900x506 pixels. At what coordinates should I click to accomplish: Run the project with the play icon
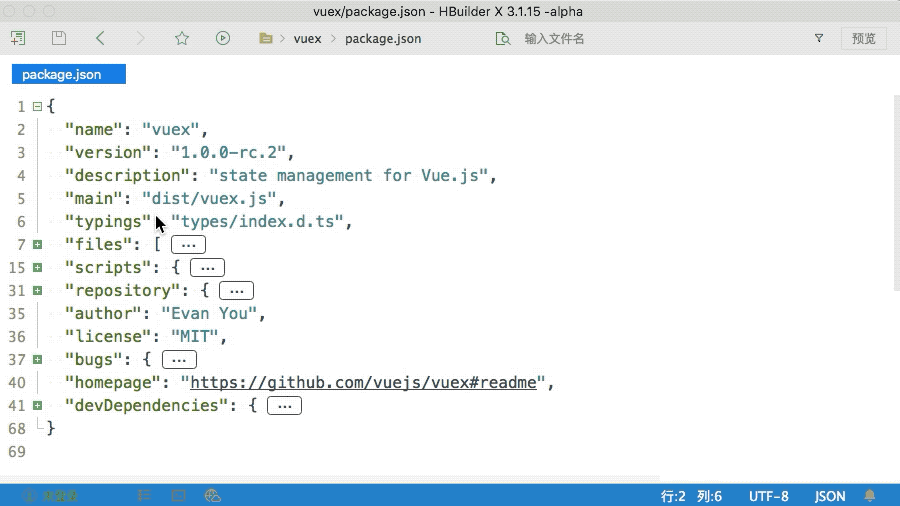click(223, 38)
